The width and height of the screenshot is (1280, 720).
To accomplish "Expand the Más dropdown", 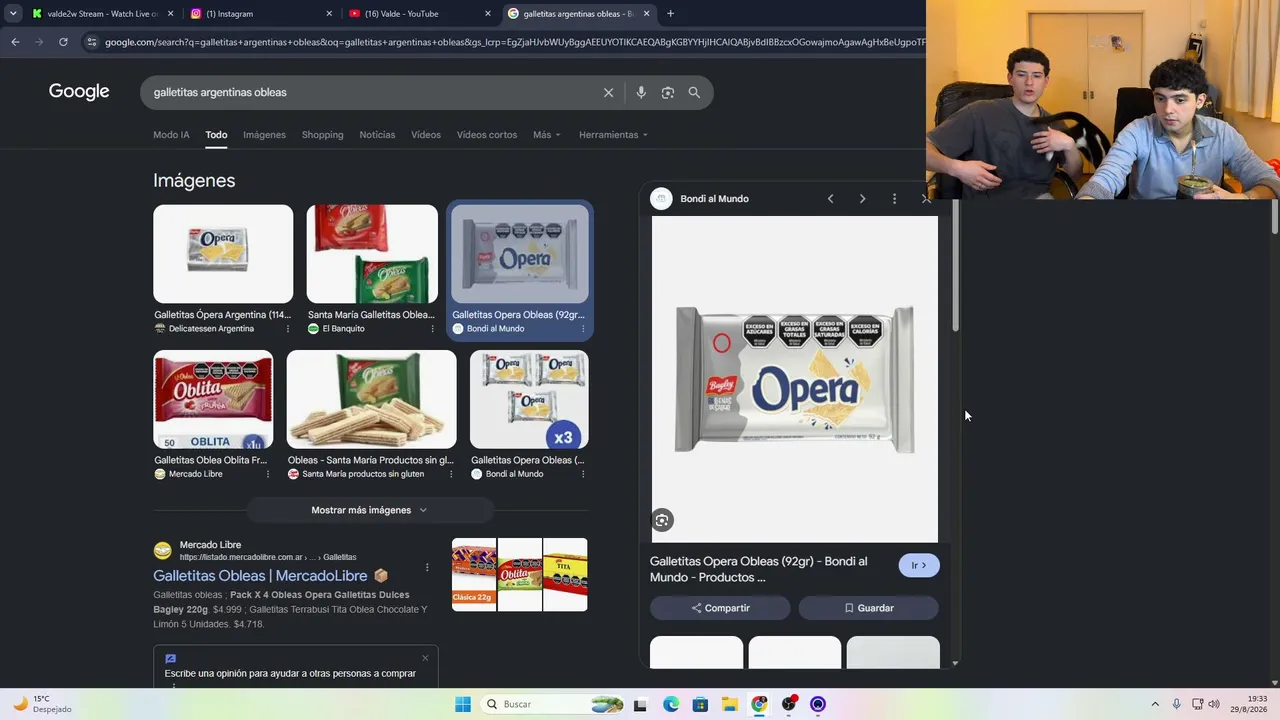I will pos(547,135).
